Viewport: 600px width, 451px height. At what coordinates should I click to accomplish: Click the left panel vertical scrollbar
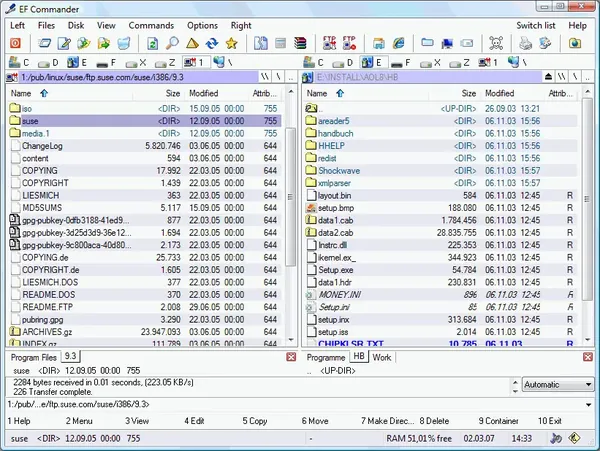tap(291, 216)
